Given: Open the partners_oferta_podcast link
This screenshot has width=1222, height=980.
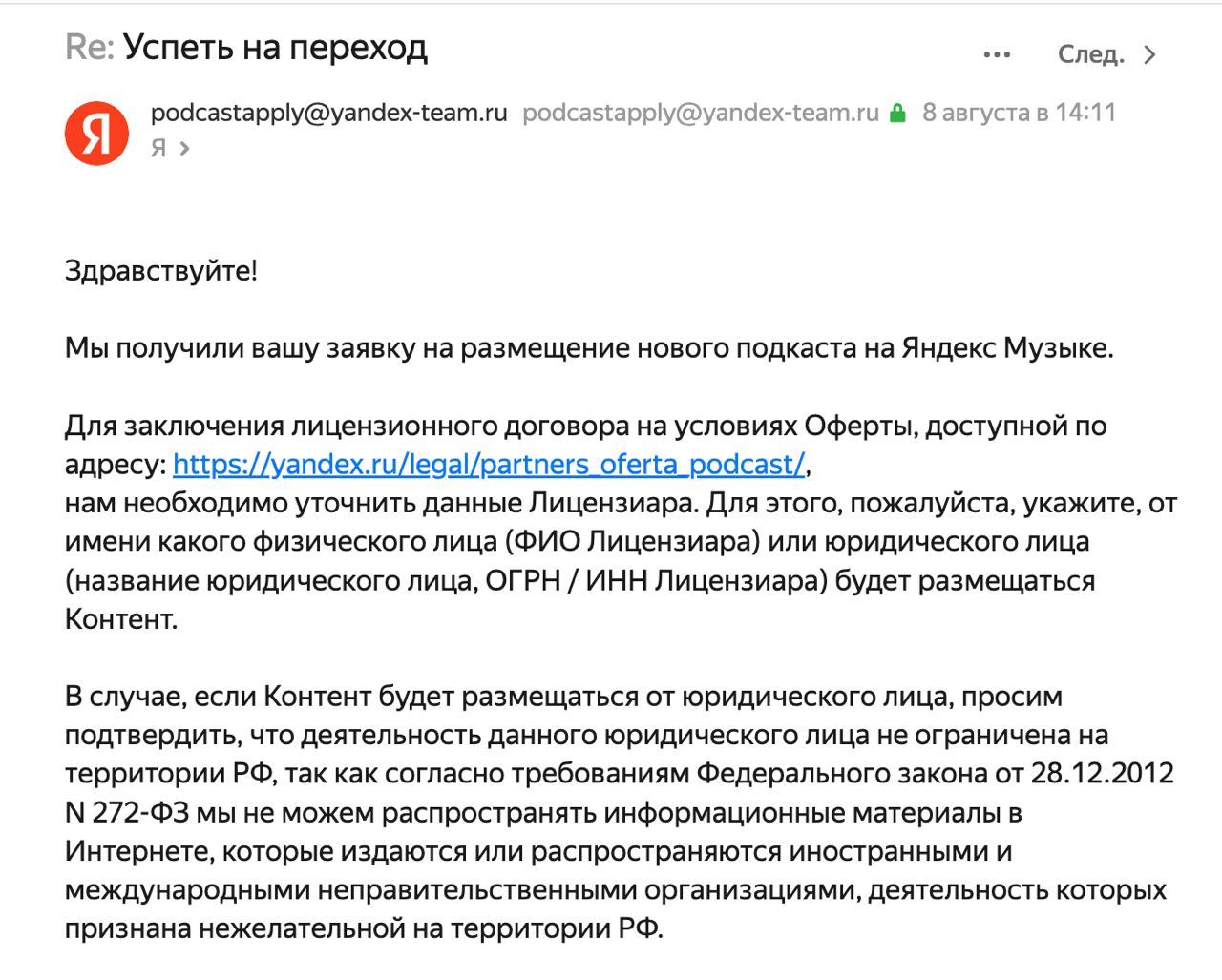Looking at the screenshot, I should (490, 464).
